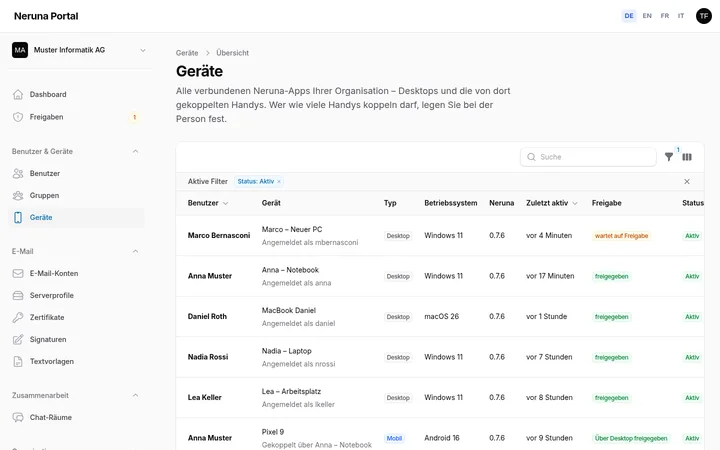Open Serverprofile in sidebar

coord(51,296)
